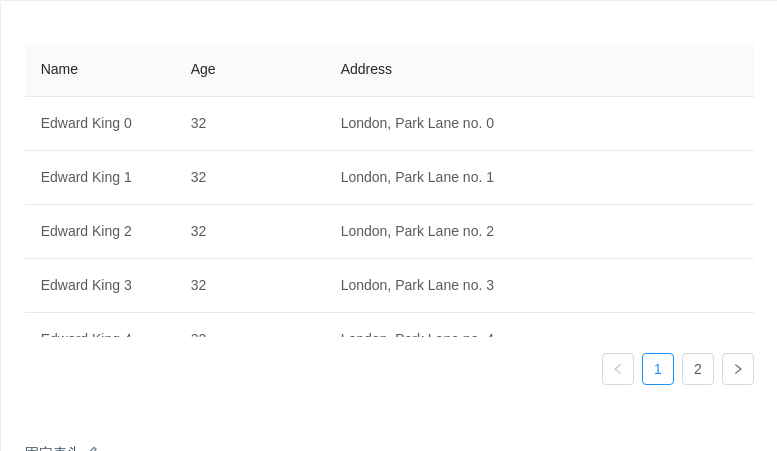Click the edit icon beside bottom heading
This screenshot has width=777, height=451.
[x=93, y=449]
